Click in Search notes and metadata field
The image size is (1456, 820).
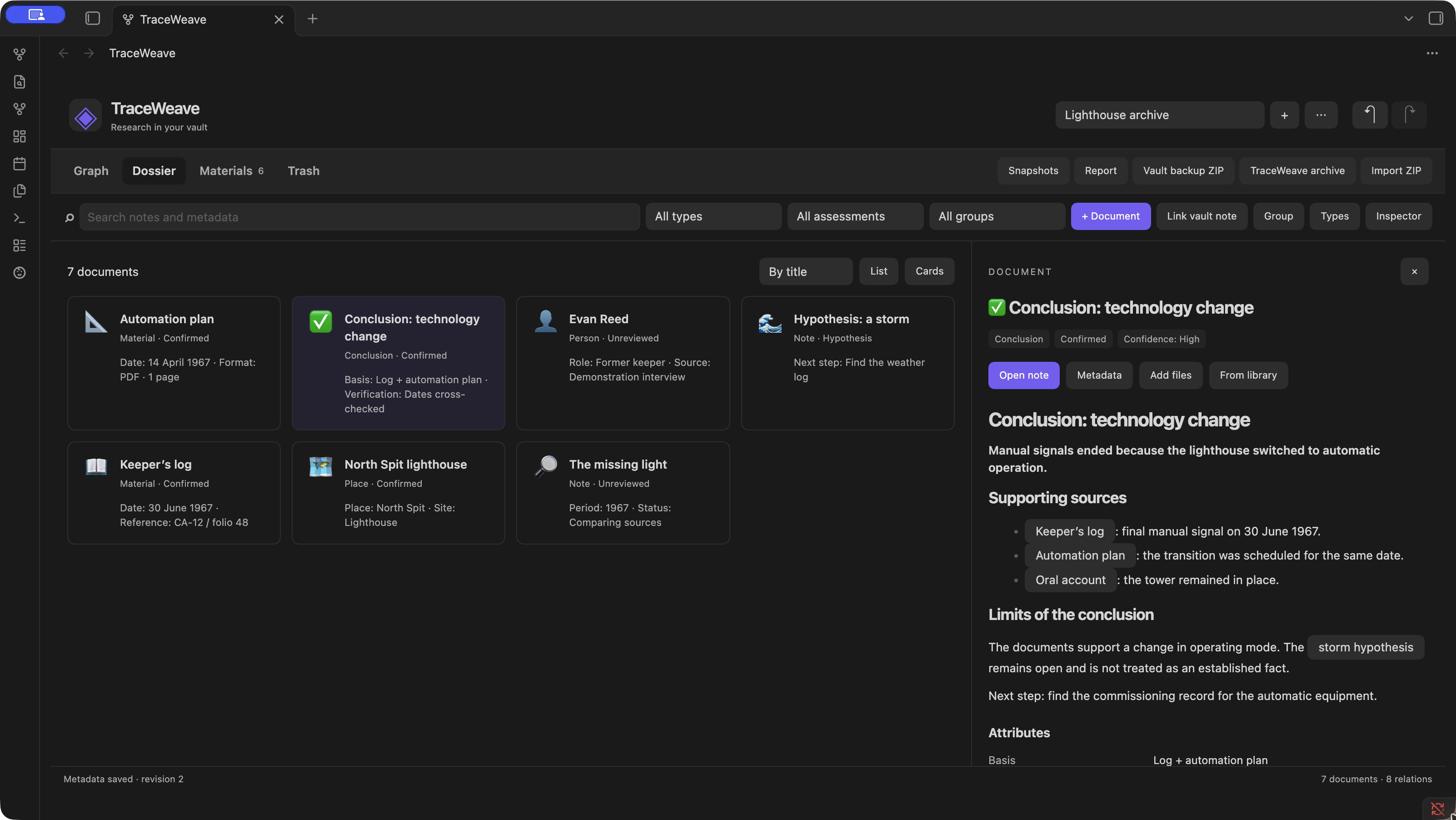pyautogui.click(x=359, y=217)
